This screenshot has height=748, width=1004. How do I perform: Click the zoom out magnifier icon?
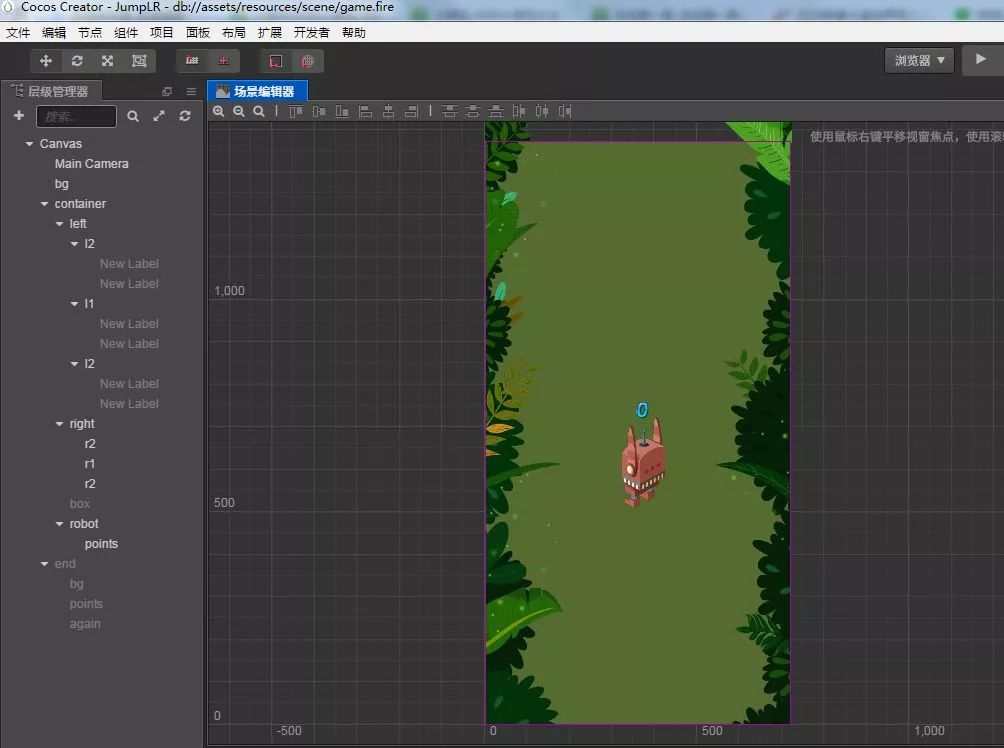pyautogui.click(x=239, y=112)
